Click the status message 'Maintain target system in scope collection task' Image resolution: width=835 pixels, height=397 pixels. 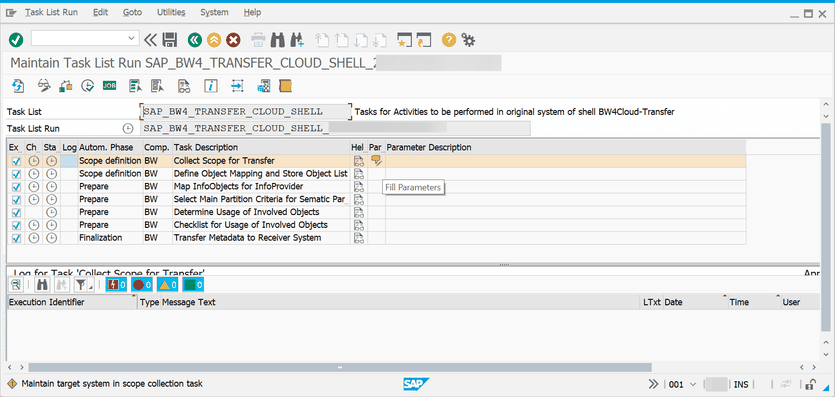pyautogui.click(x=112, y=384)
